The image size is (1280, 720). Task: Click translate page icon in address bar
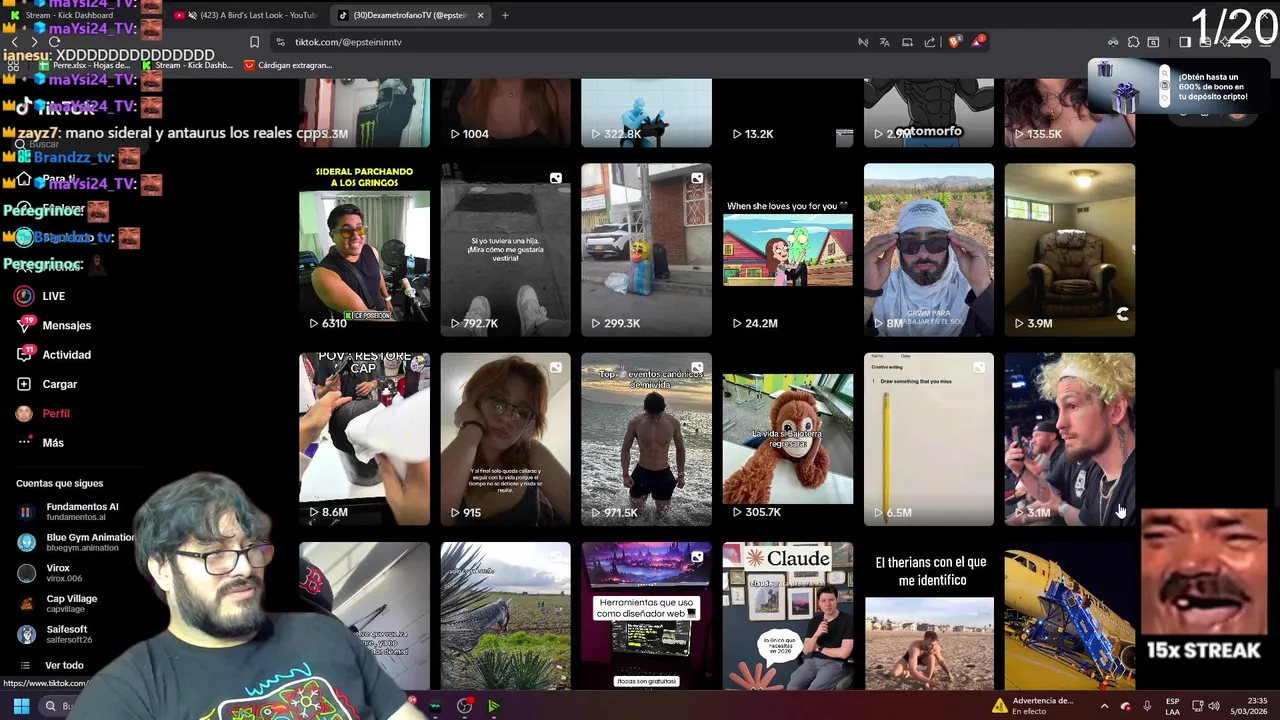[x=885, y=42]
